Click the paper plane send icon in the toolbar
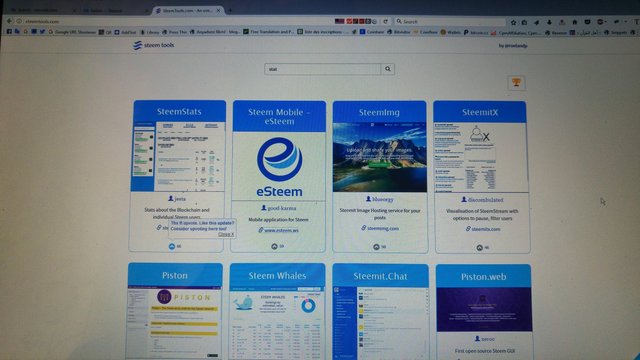Screen dimensions: 640x360 [536, 22]
